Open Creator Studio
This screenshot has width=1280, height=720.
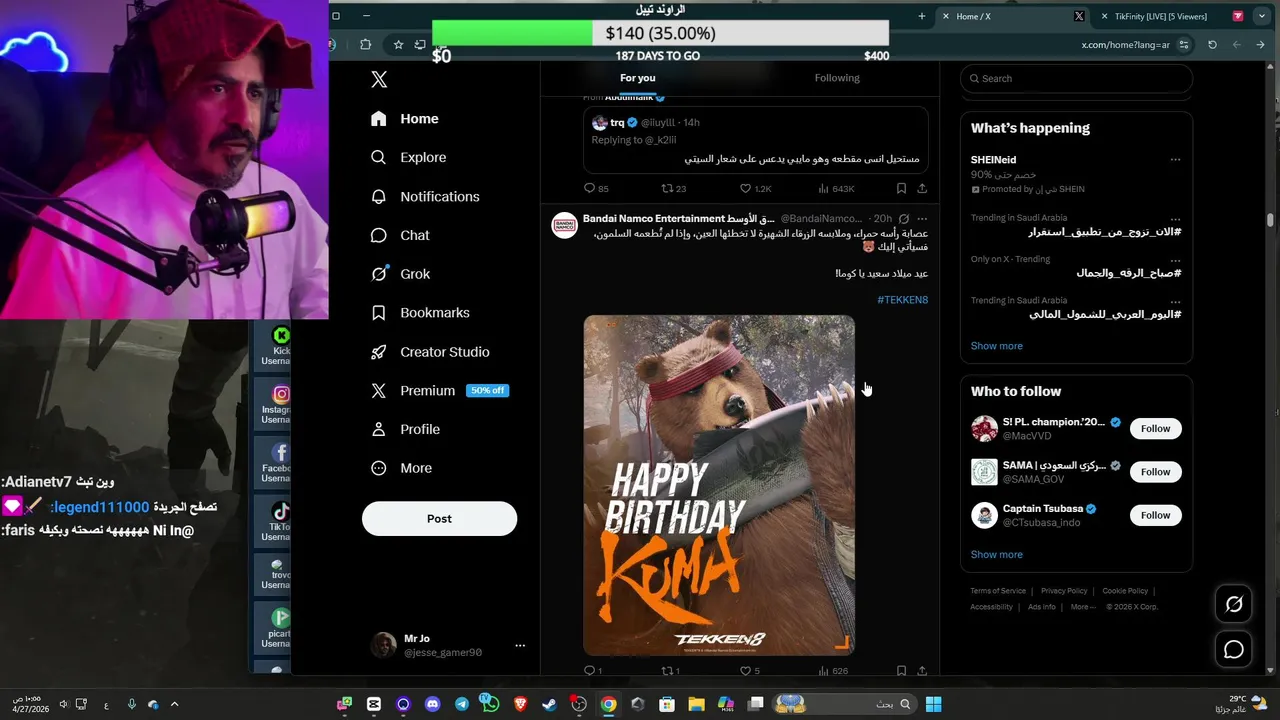(x=430, y=352)
